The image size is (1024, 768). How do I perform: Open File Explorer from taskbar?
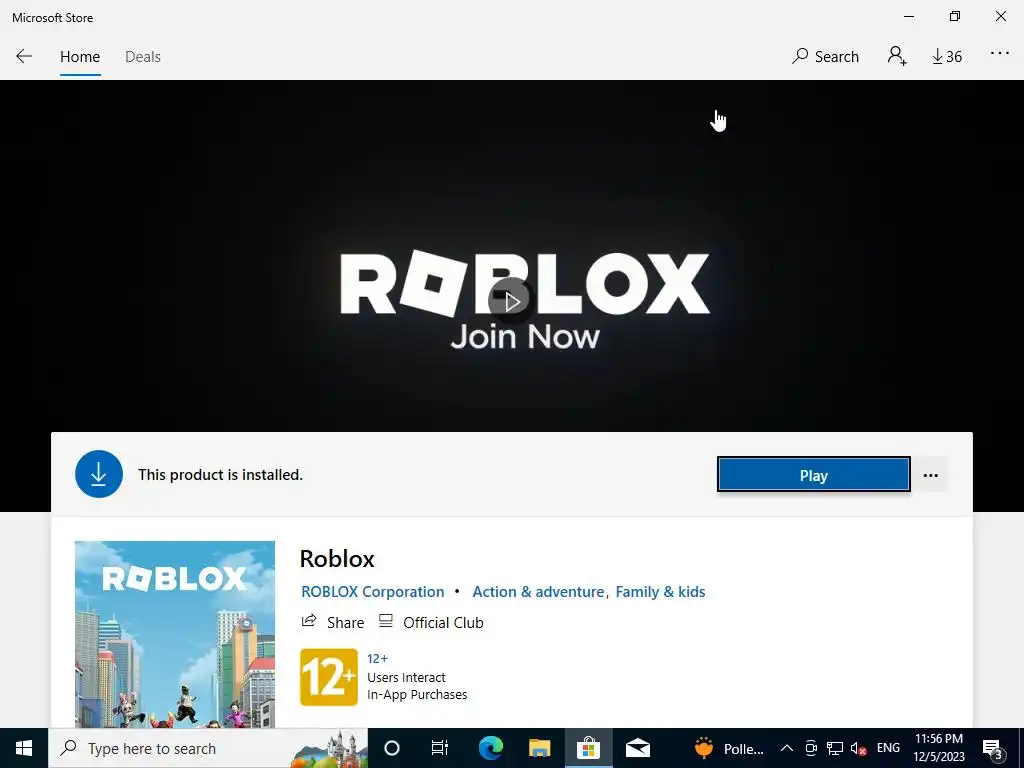click(539, 748)
